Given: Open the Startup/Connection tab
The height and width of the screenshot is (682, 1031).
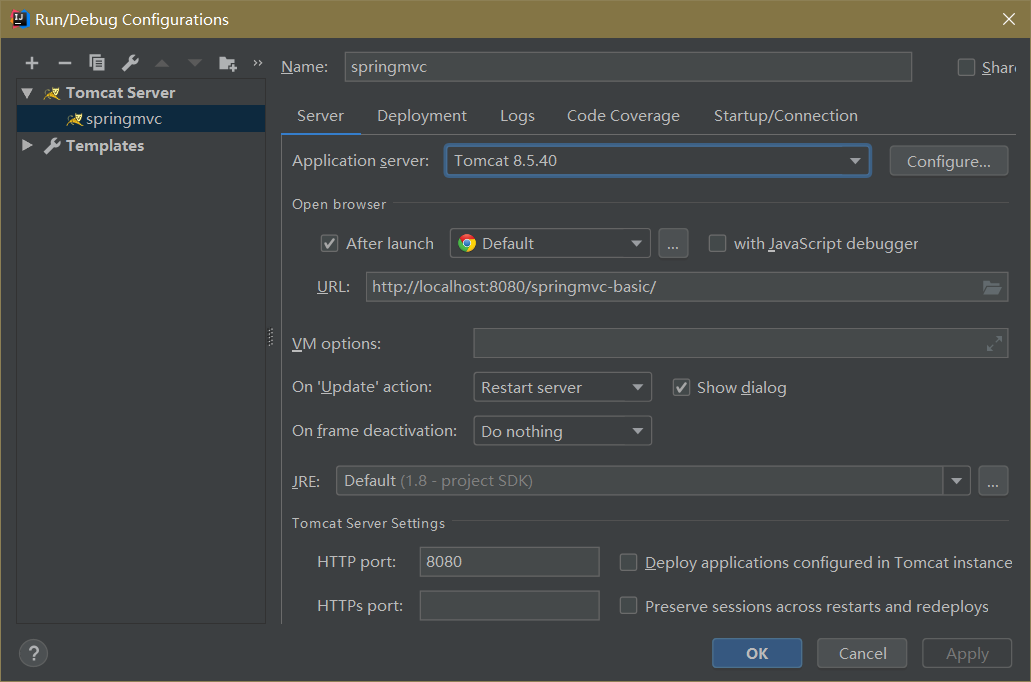Looking at the screenshot, I should click(x=785, y=116).
